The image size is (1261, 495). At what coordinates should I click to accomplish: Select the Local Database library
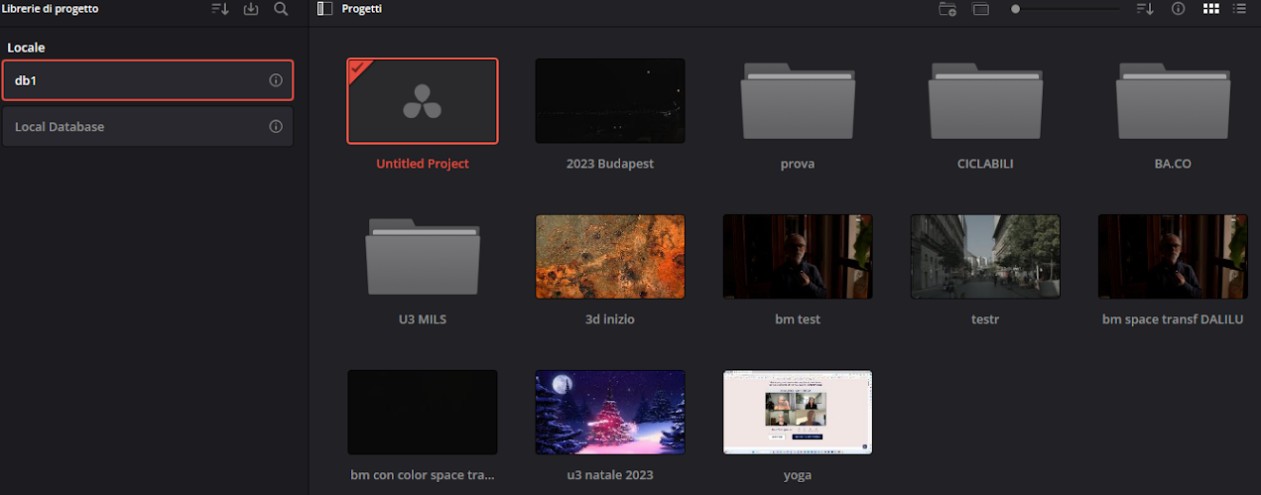pos(148,127)
